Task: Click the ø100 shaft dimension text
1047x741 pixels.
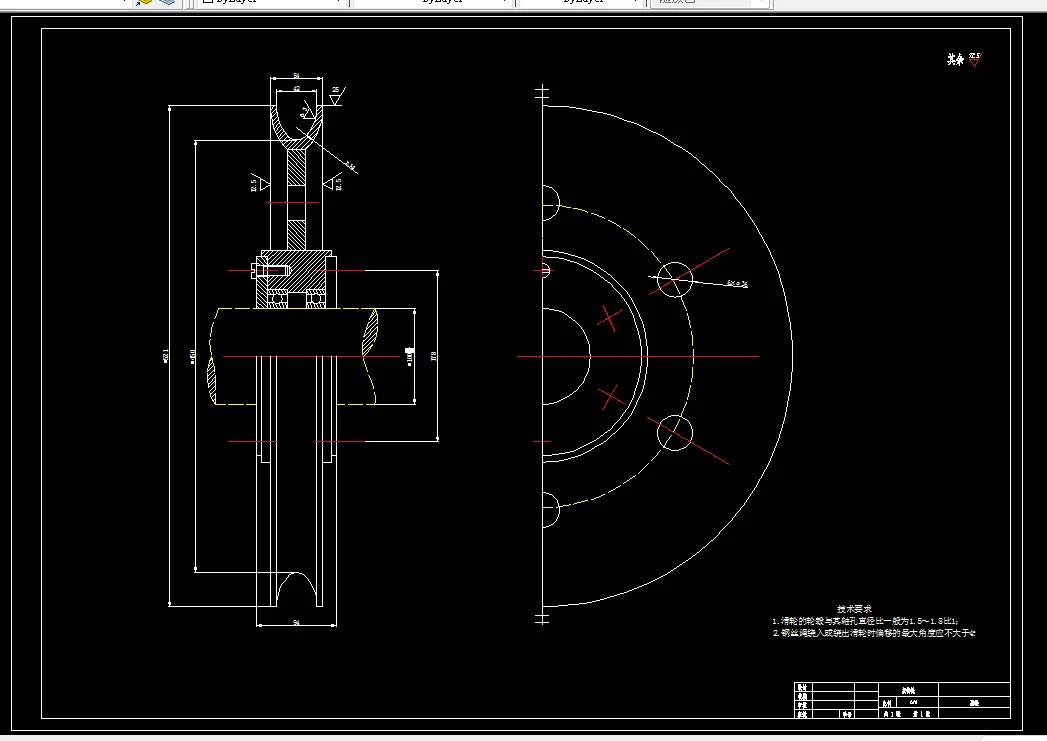Action: pyautogui.click(x=409, y=355)
